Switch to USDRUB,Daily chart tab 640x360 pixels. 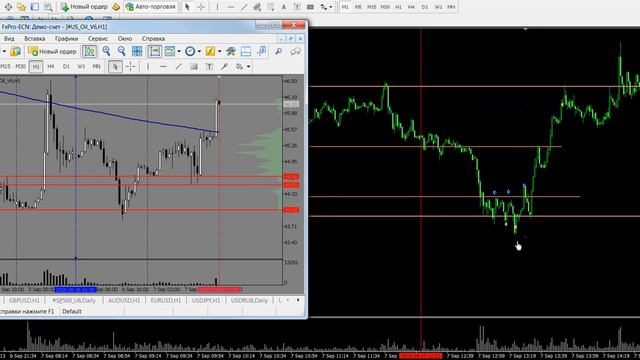(249, 300)
